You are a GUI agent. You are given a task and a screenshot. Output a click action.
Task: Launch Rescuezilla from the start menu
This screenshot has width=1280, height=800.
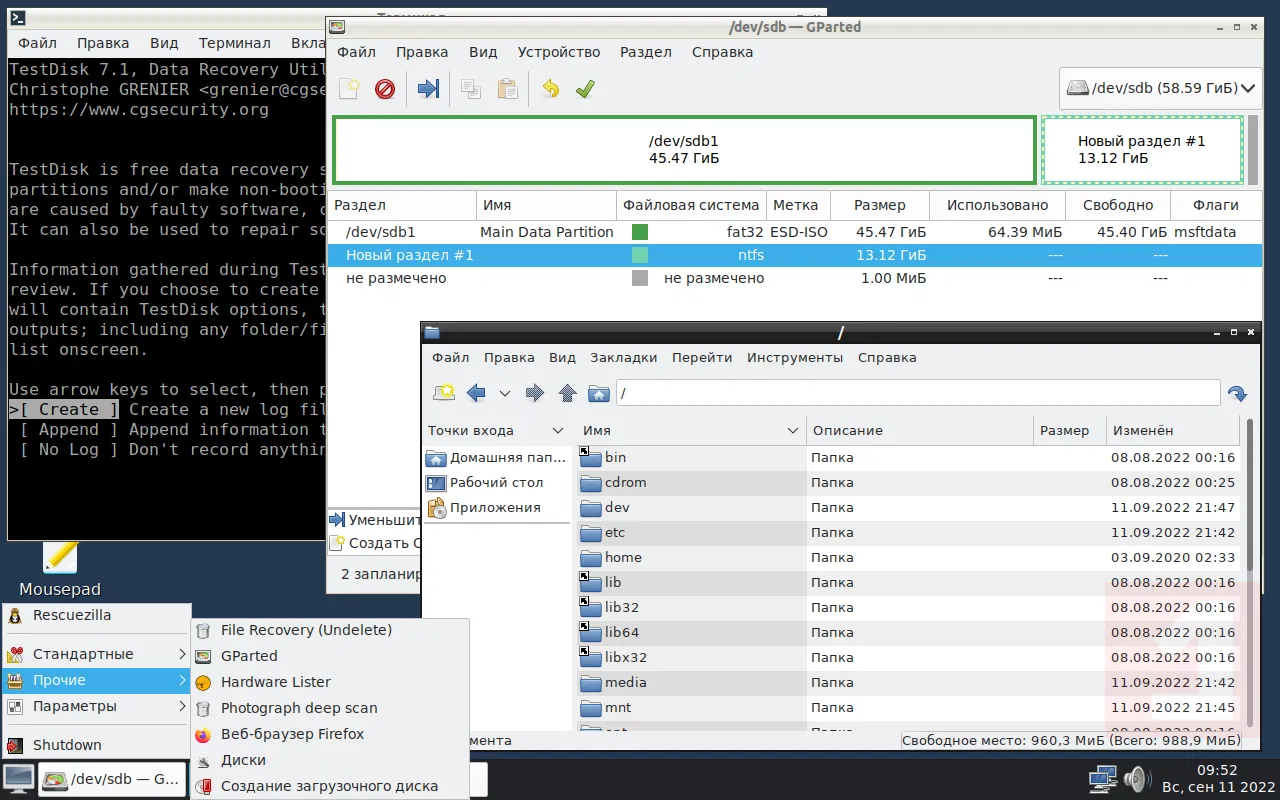(x=96, y=615)
